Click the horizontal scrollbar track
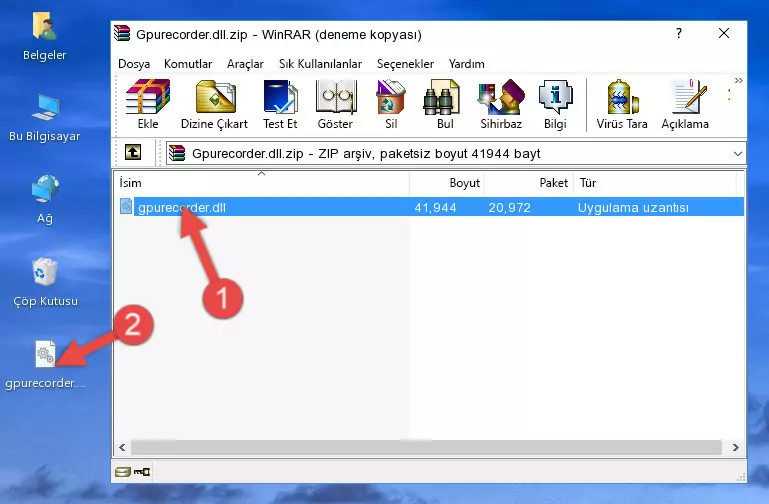The image size is (769, 504). point(426,447)
